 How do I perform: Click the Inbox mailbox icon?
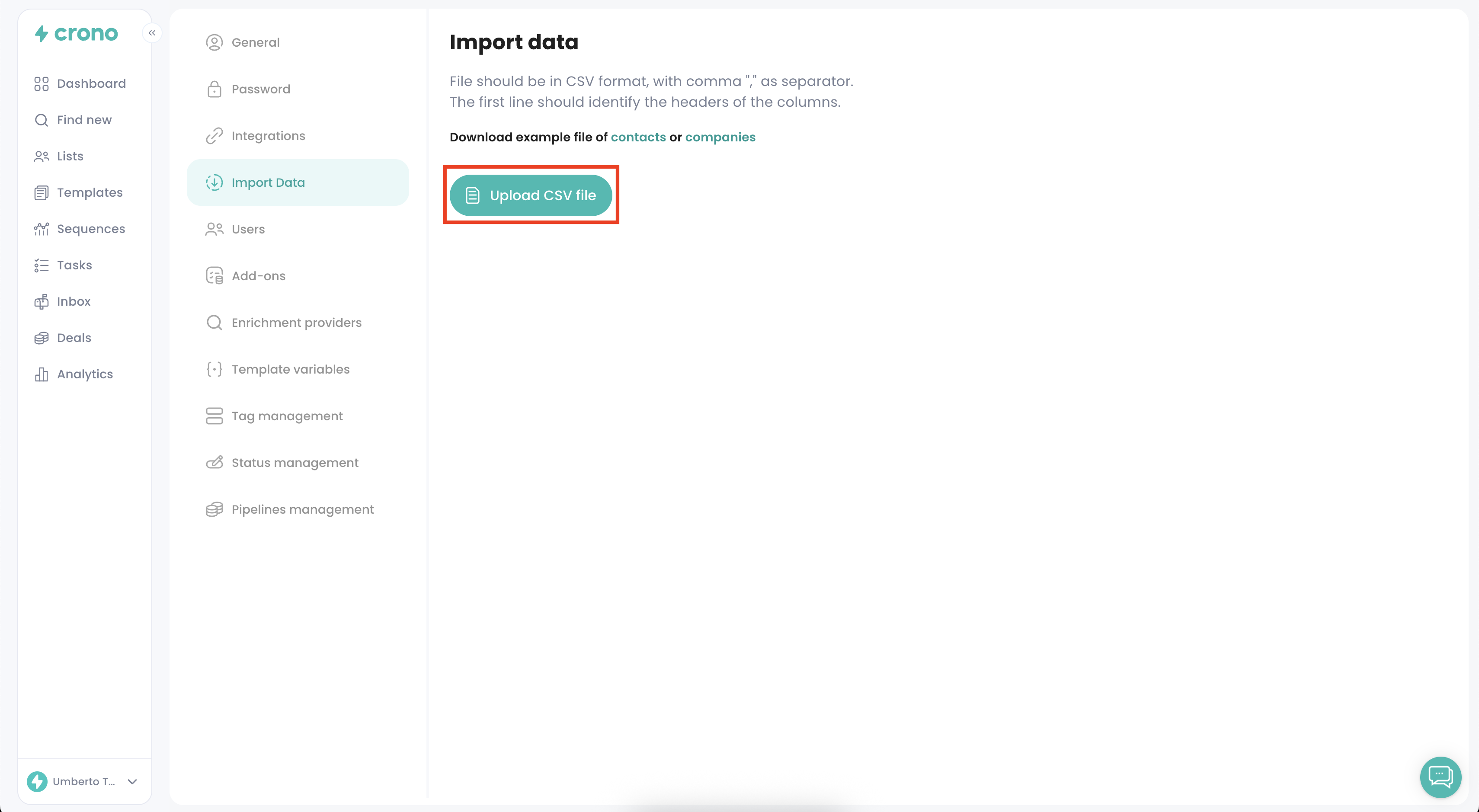tap(42, 302)
